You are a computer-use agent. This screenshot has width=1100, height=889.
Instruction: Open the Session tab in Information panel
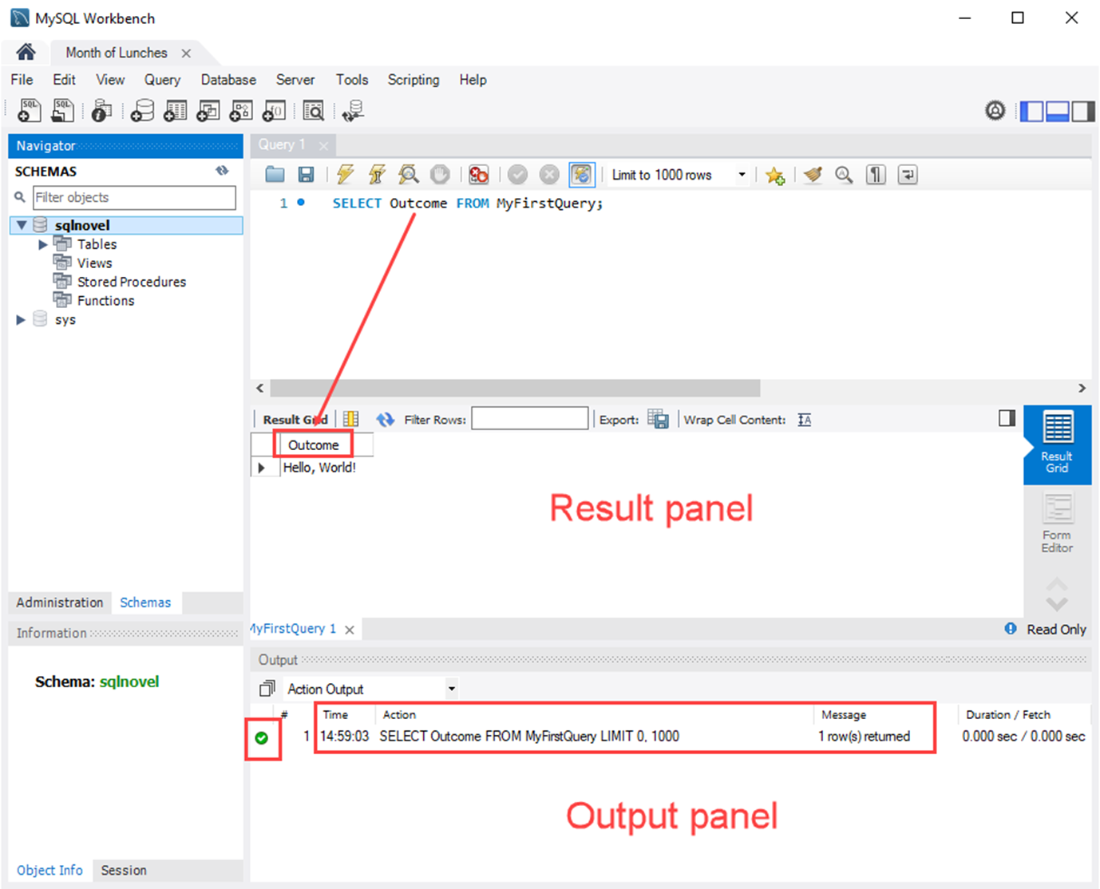click(x=123, y=870)
